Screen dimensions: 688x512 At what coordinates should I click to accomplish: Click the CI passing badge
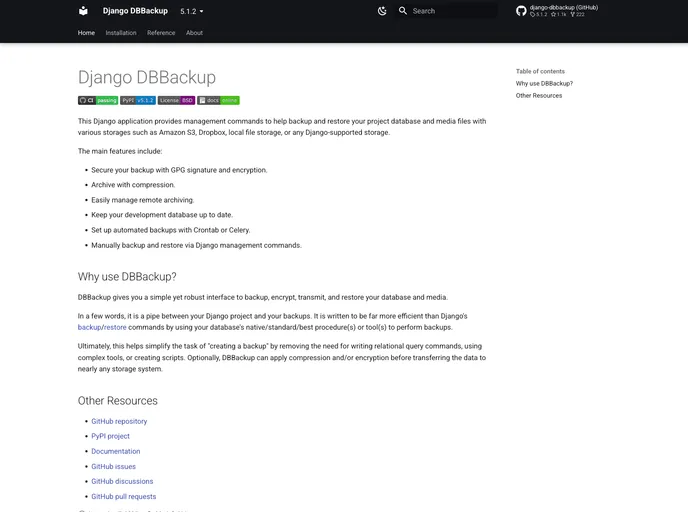pos(98,100)
